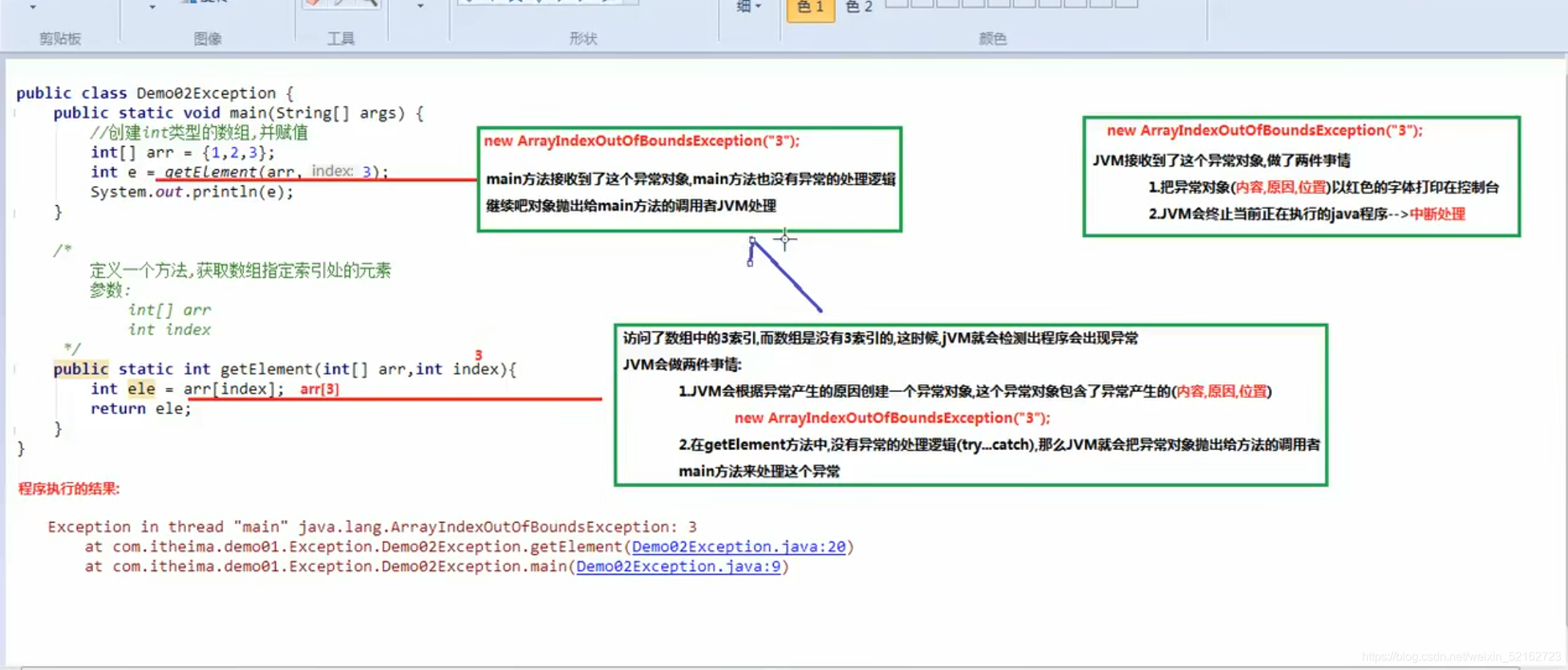
Task: Select the 色 2 color button
Action: (x=859, y=7)
